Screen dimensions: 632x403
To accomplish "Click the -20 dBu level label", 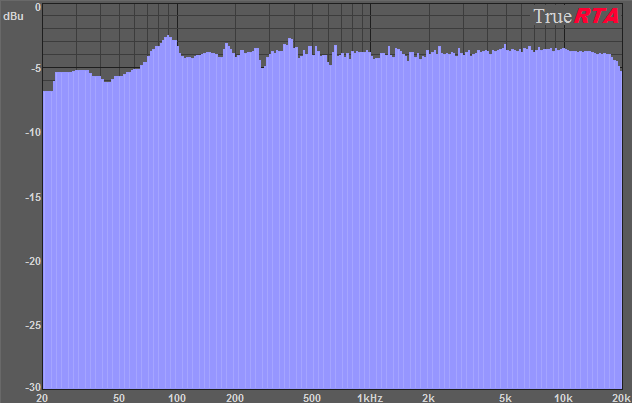I will (33, 262).
